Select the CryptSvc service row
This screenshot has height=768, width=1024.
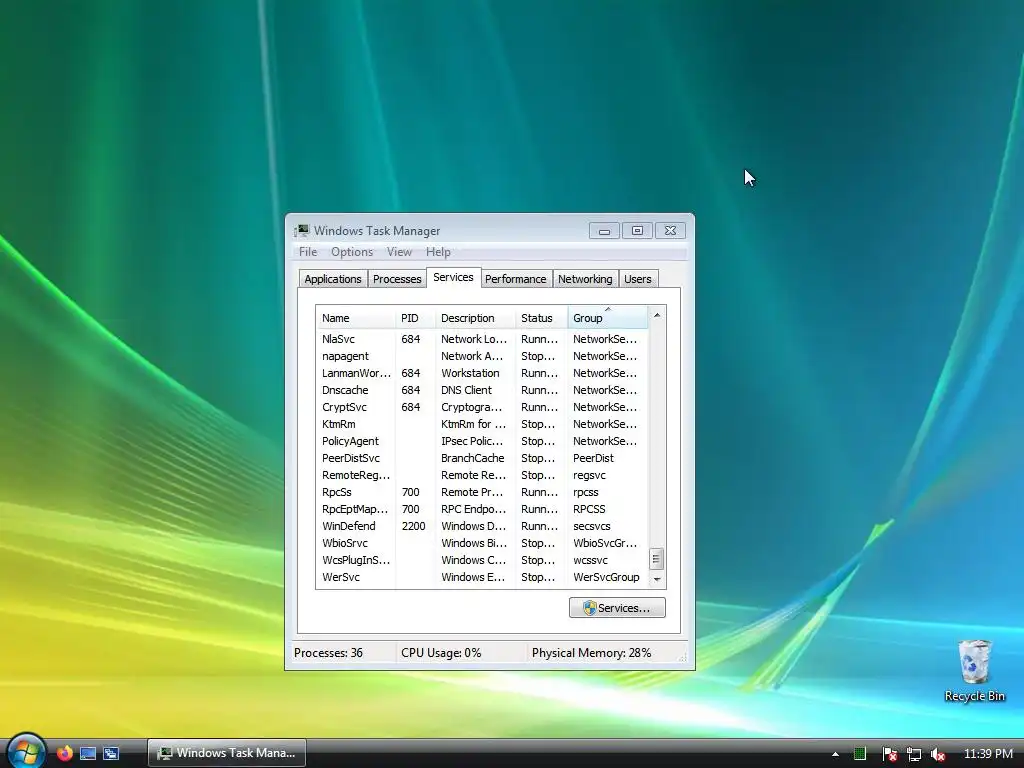pos(482,407)
